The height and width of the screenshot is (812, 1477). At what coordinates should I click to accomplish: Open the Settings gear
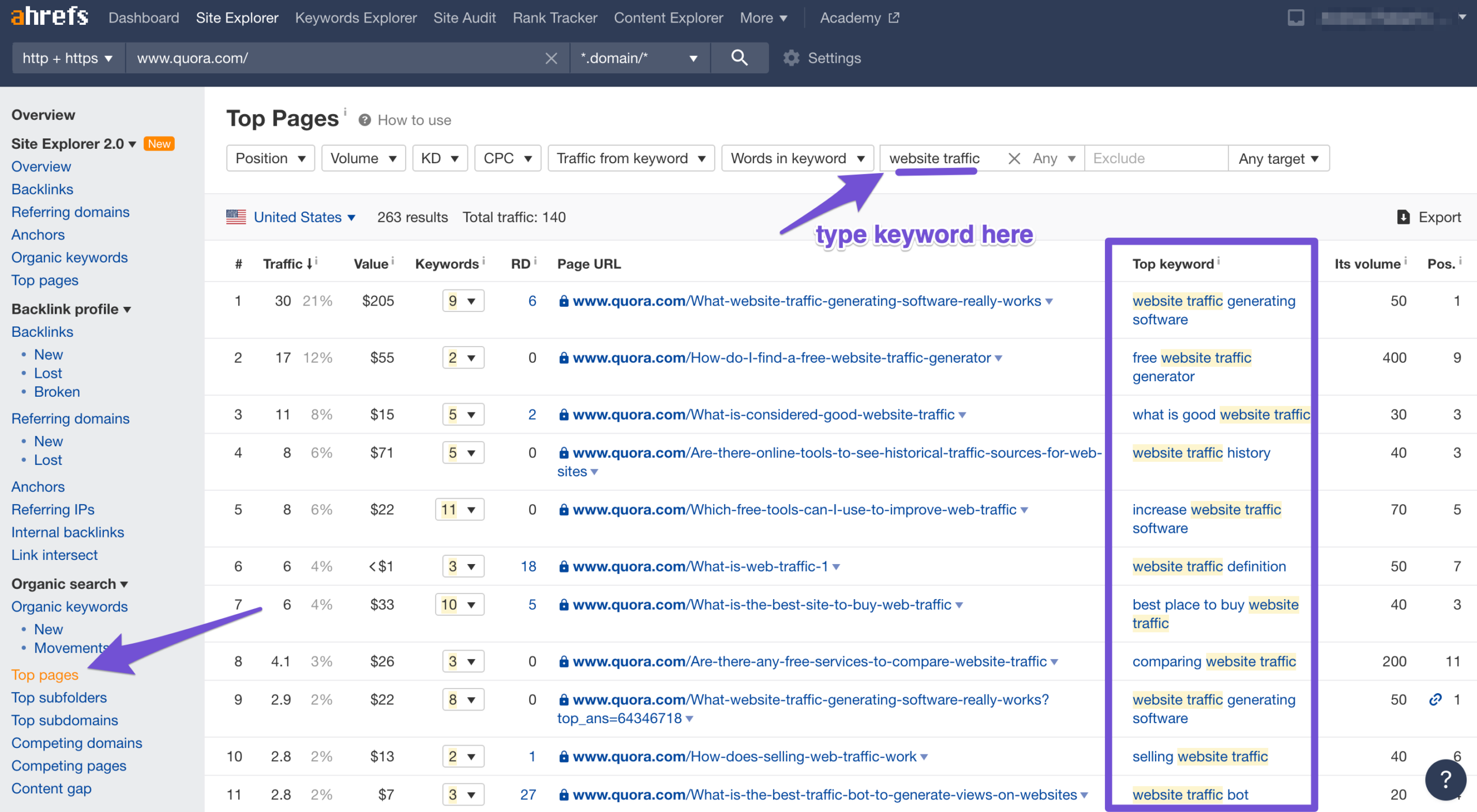(792, 58)
